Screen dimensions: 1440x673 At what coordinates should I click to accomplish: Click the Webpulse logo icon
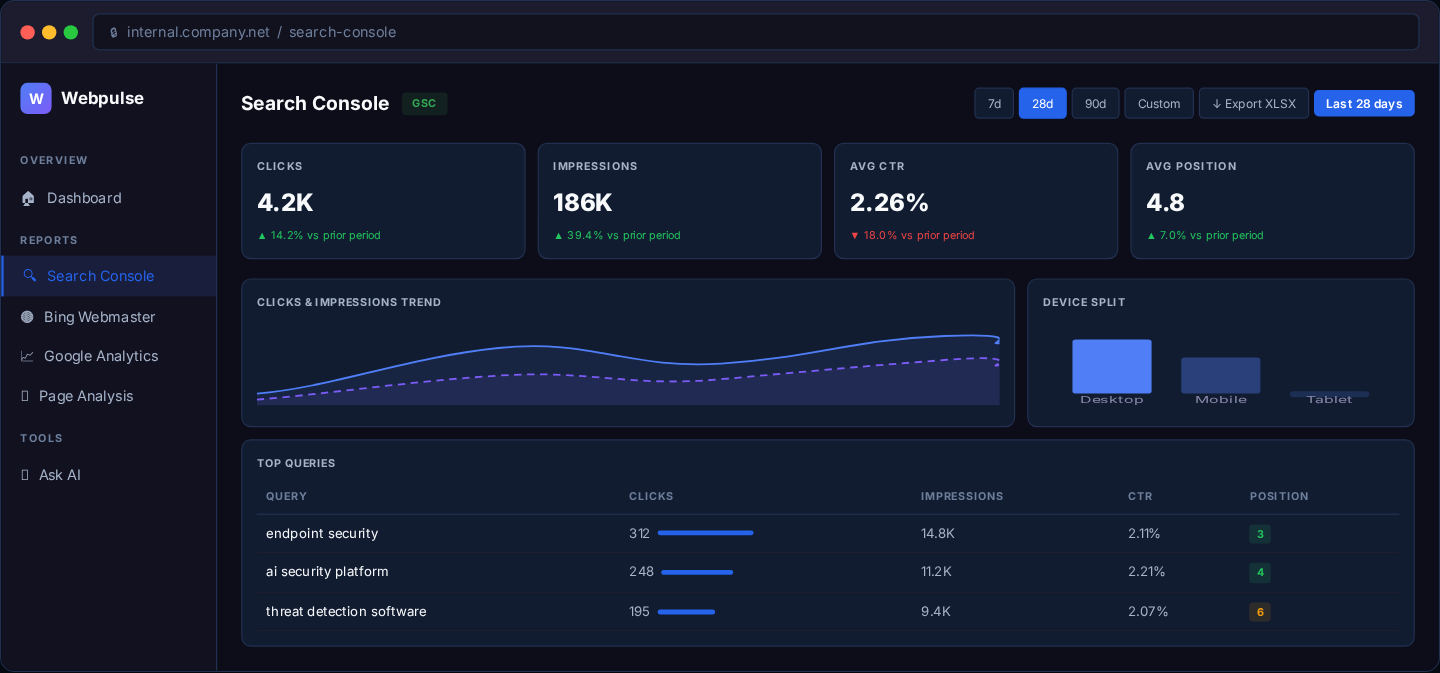[x=36, y=98]
